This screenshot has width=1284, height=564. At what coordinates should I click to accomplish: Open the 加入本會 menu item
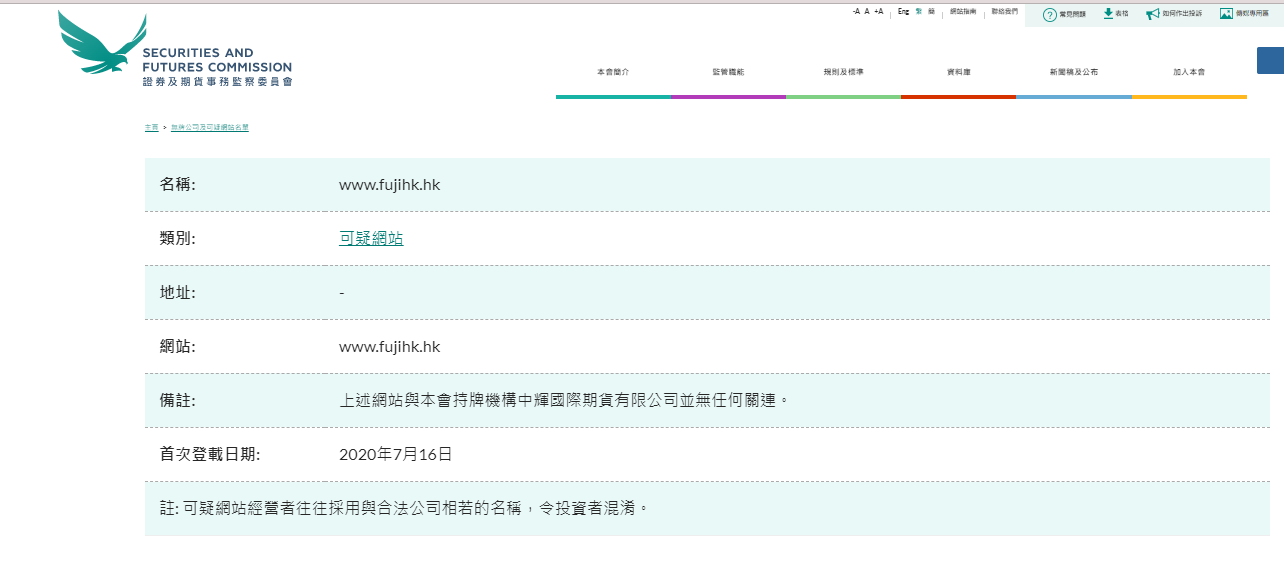coord(1189,73)
